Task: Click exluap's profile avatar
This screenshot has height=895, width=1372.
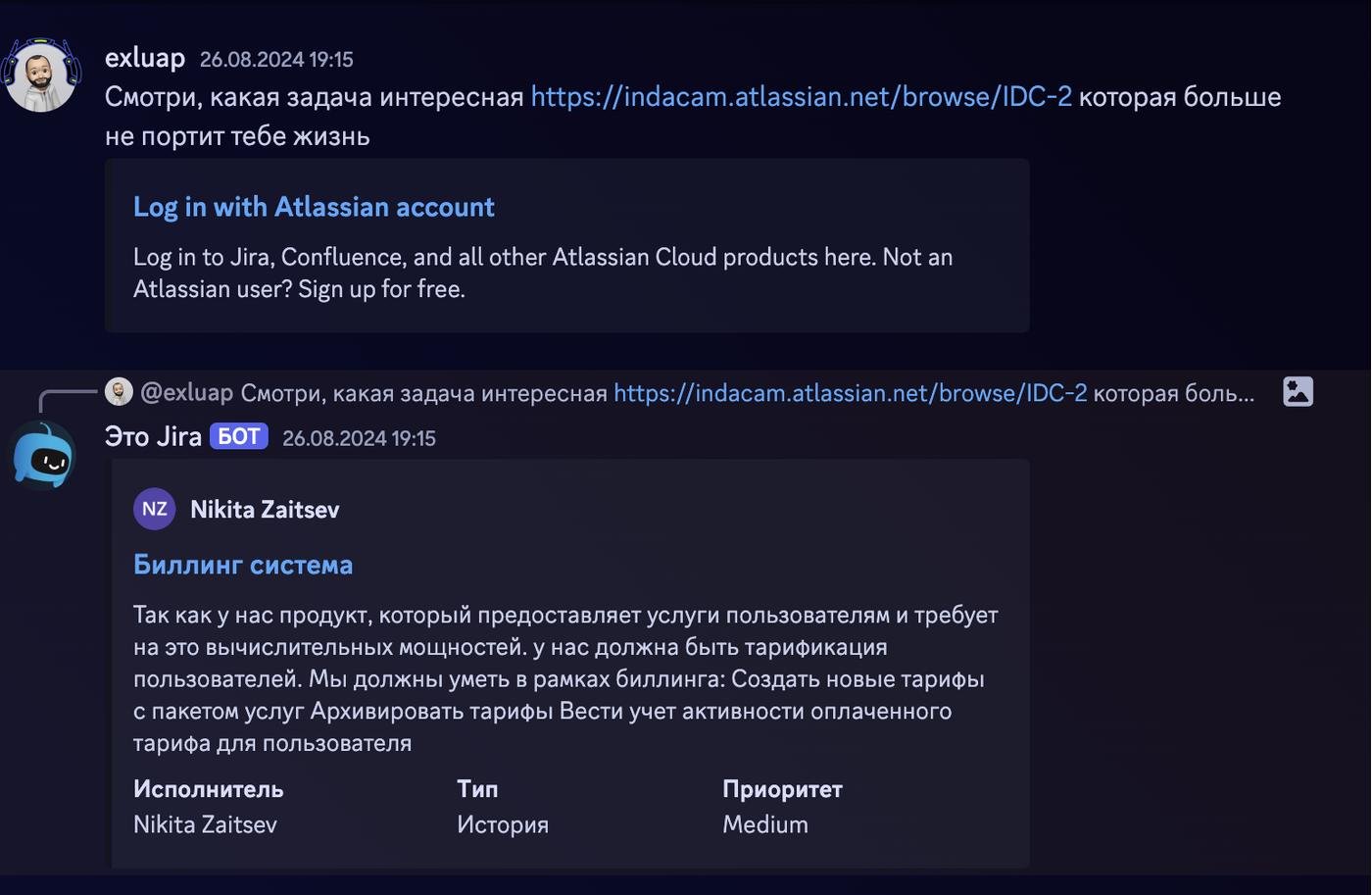Action: [x=40, y=75]
